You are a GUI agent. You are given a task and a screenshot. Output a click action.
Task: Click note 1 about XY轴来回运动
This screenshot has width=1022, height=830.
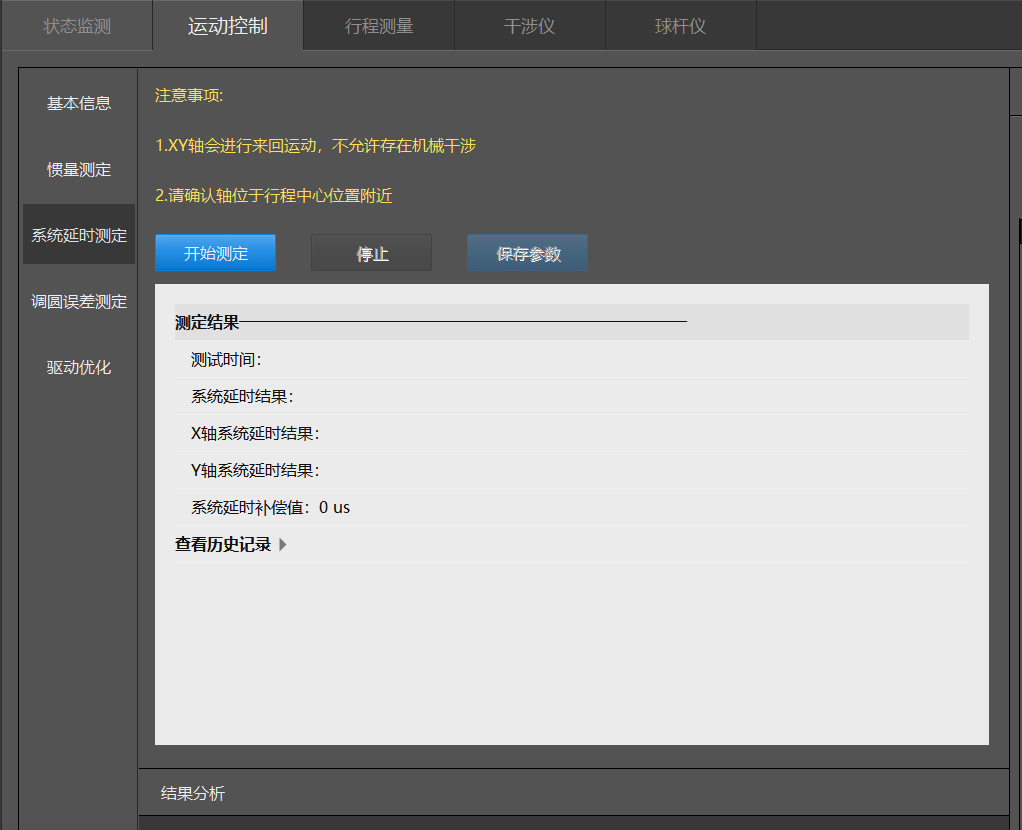[315, 145]
